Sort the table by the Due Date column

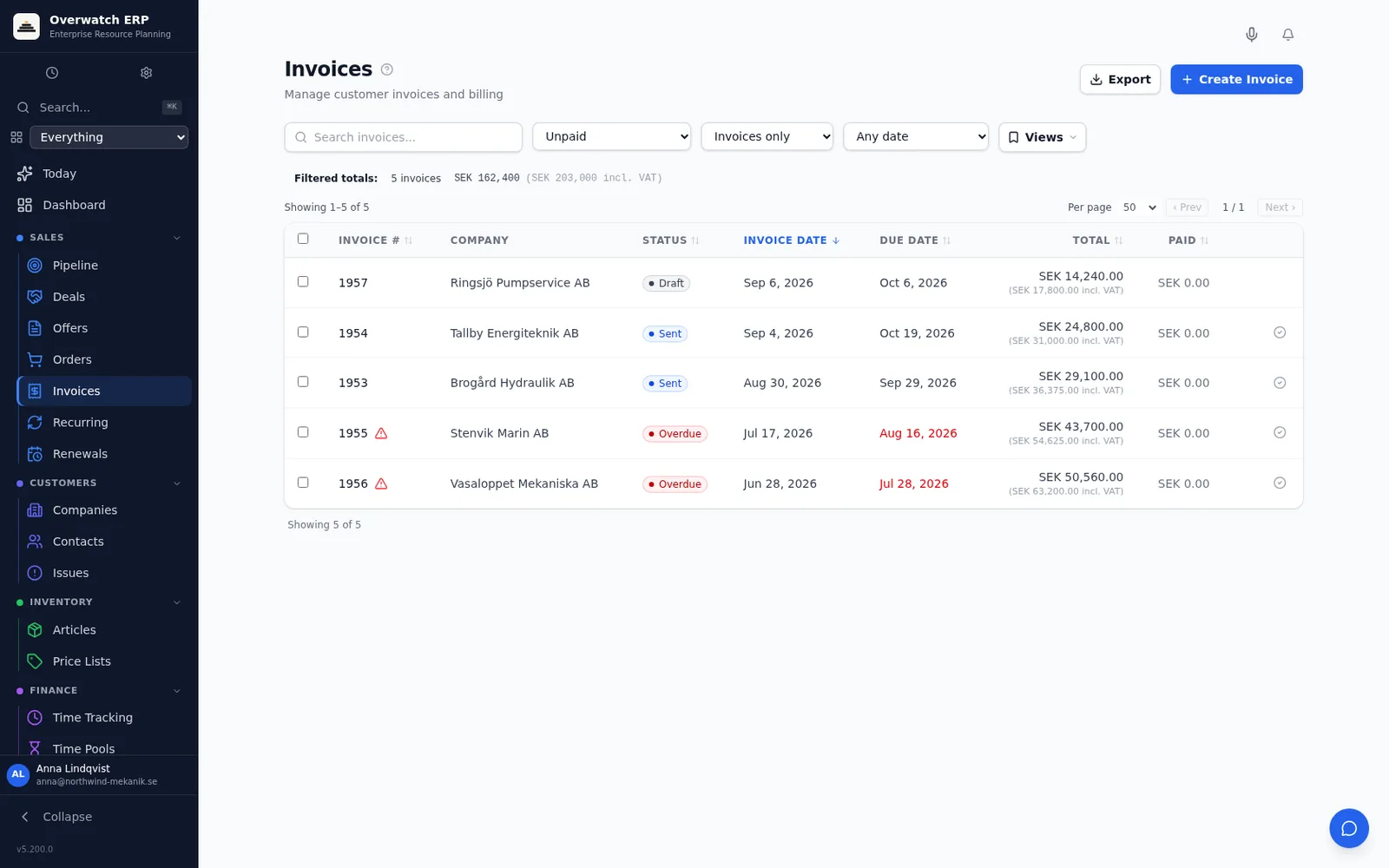tap(915, 240)
